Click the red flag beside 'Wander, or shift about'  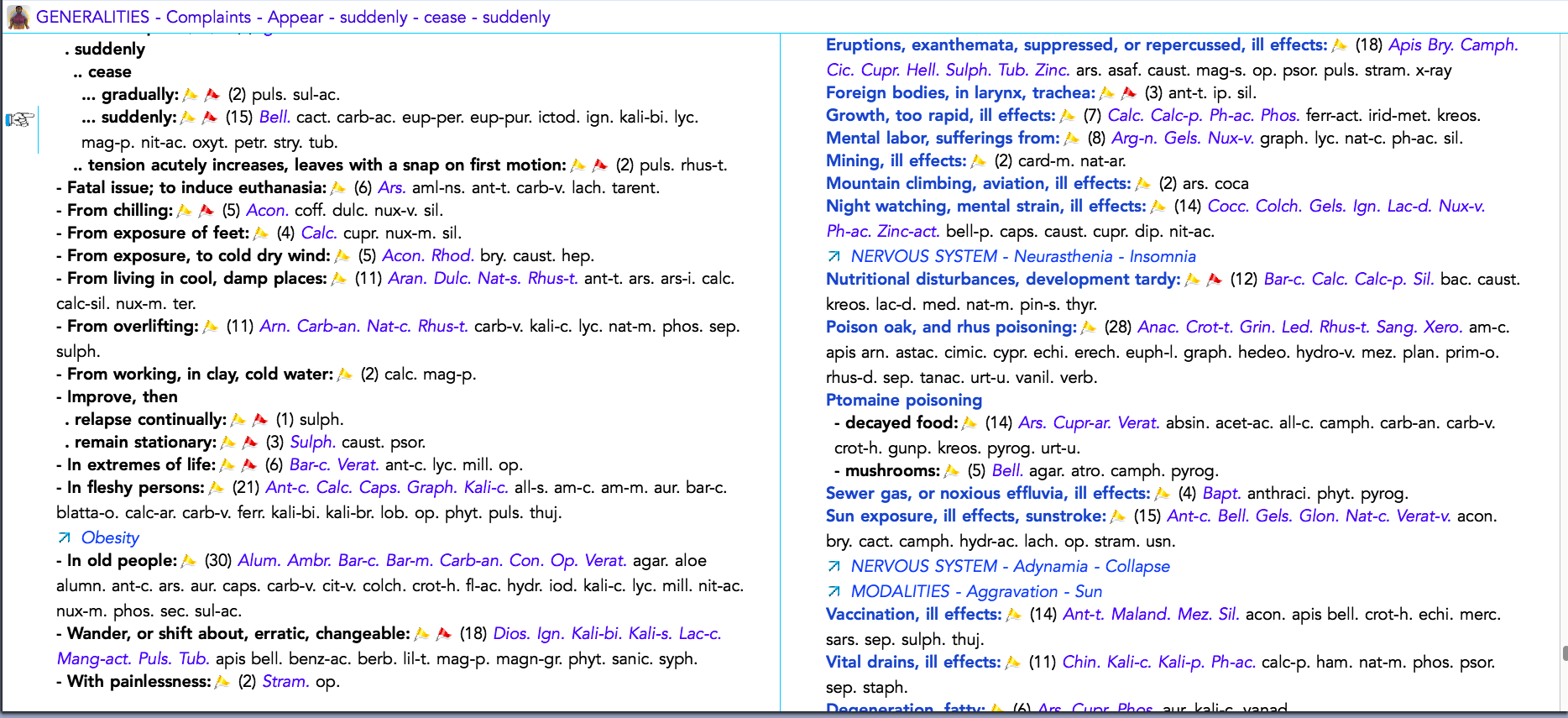pyautogui.click(x=444, y=633)
